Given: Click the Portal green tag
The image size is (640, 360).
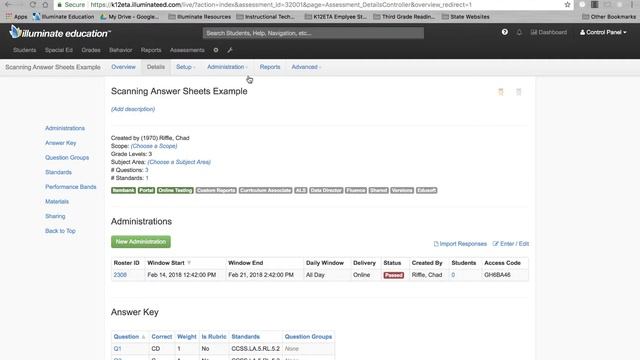Looking at the screenshot, I should pyautogui.click(x=147, y=190).
